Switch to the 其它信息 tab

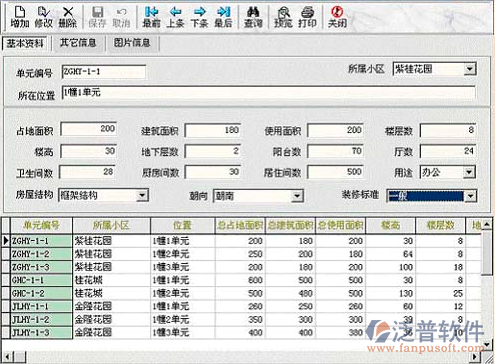coord(78,43)
